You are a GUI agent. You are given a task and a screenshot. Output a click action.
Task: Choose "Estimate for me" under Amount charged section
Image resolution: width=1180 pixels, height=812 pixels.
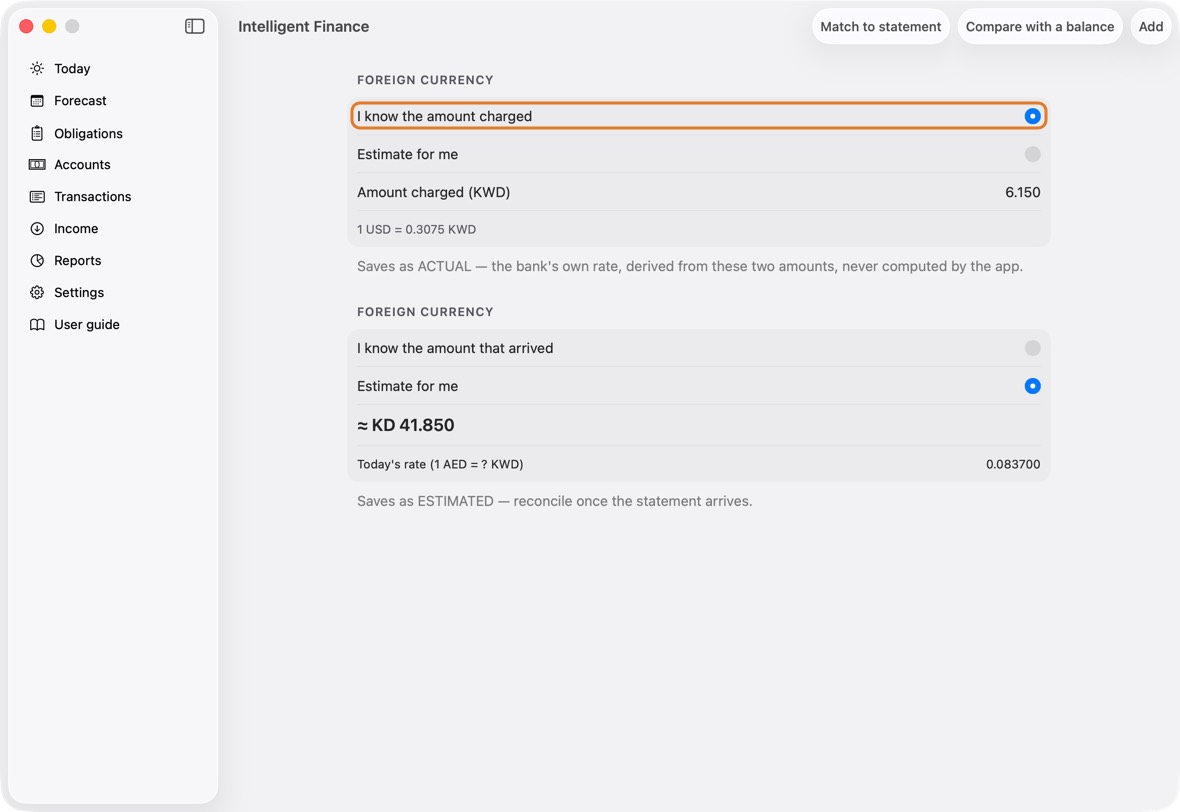(x=1032, y=154)
